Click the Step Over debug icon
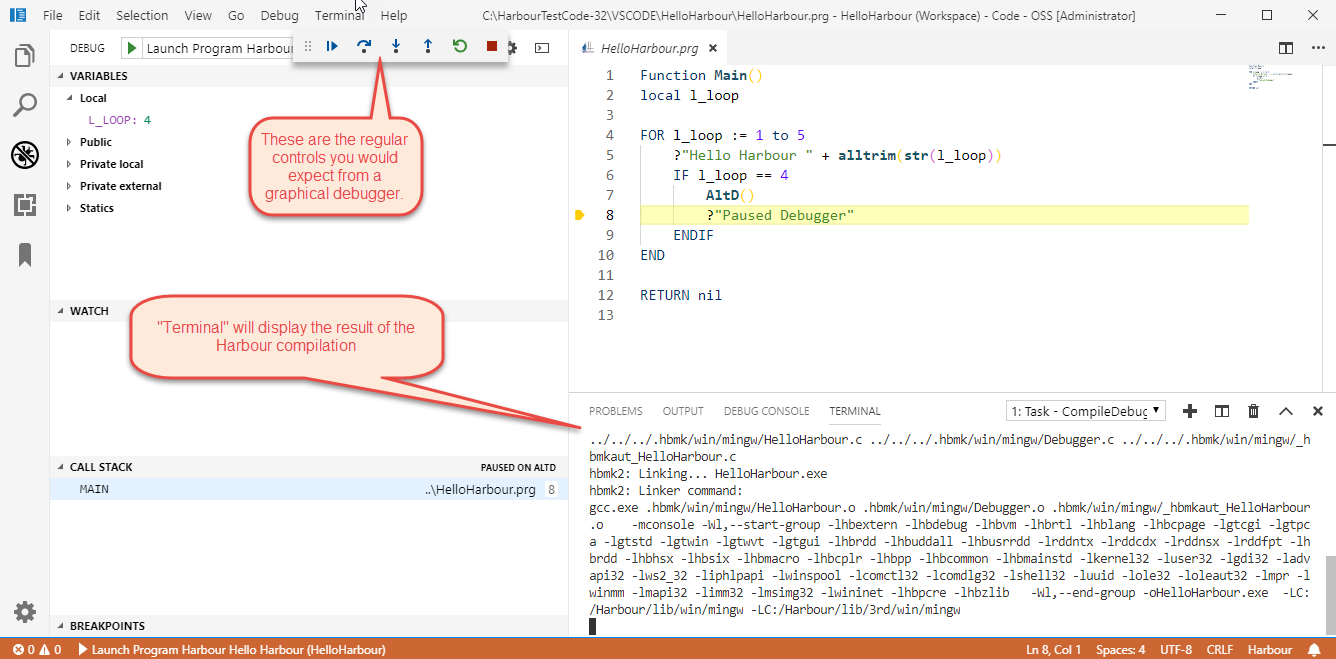Viewport: 1336px width, 659px height. (364, 46)
